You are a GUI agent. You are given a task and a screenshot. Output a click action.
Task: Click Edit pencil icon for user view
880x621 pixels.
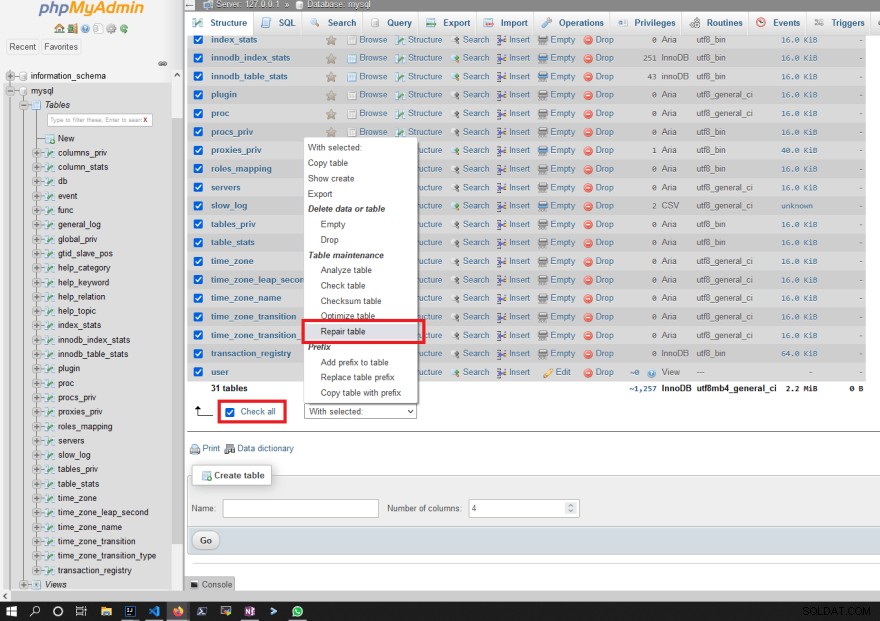(548, 372)
